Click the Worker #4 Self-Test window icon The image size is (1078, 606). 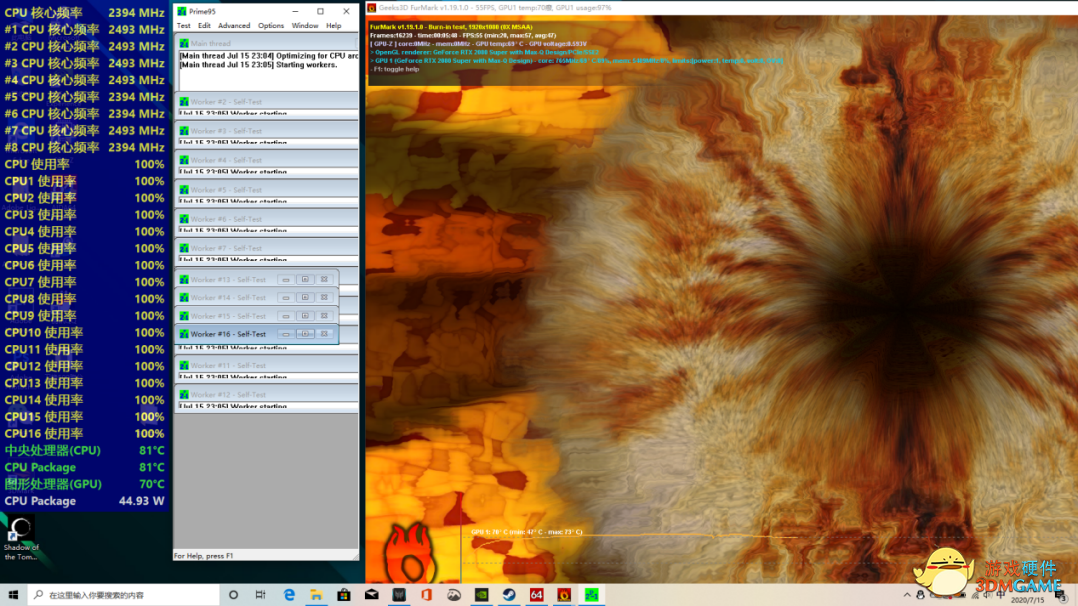tap(184, 160)
